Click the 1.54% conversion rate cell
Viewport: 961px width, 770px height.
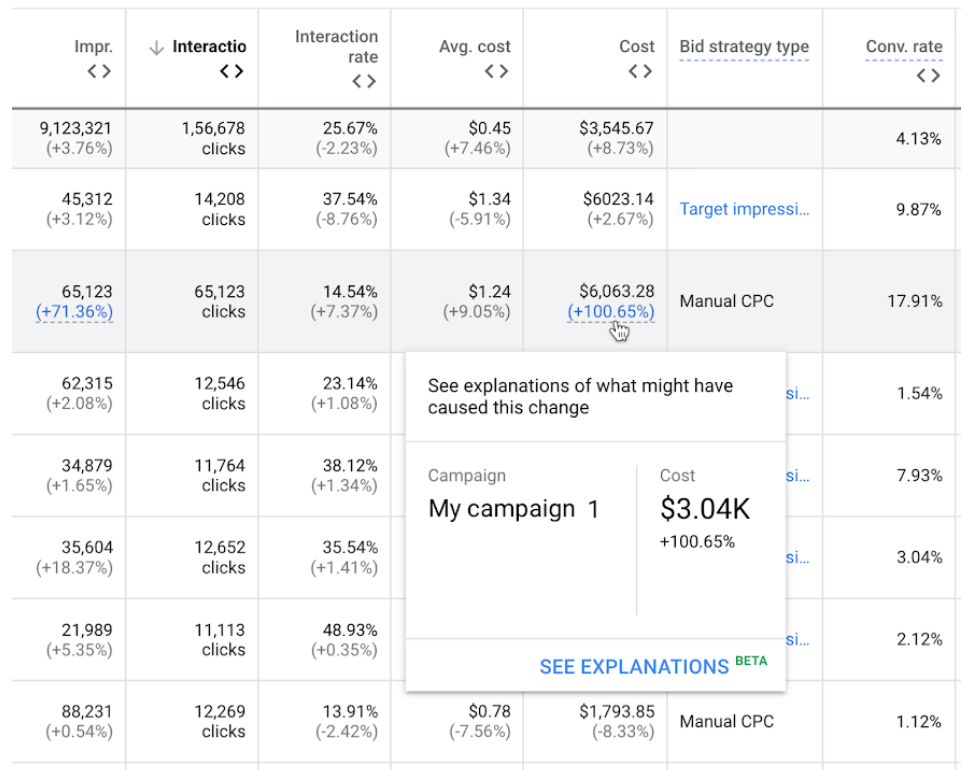coord(919,393)
